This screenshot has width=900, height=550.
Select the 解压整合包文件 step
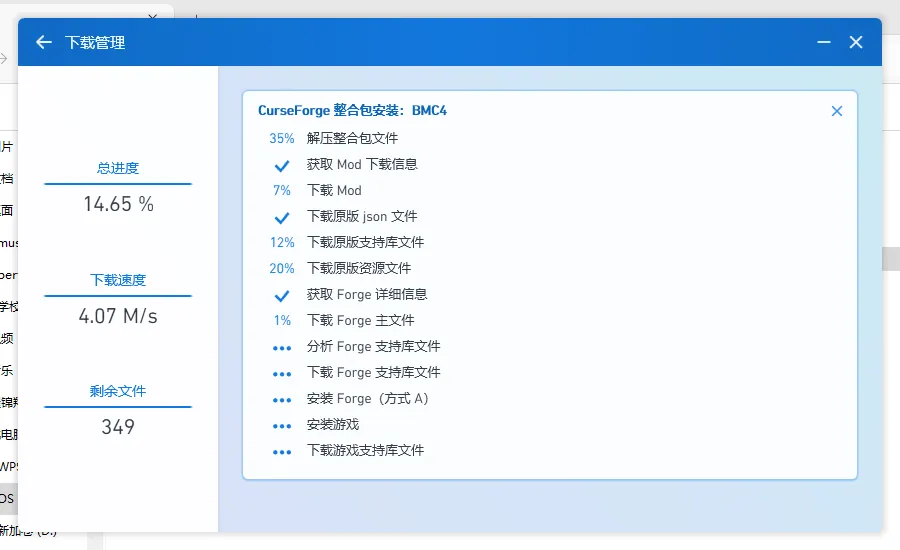point(352,138)
